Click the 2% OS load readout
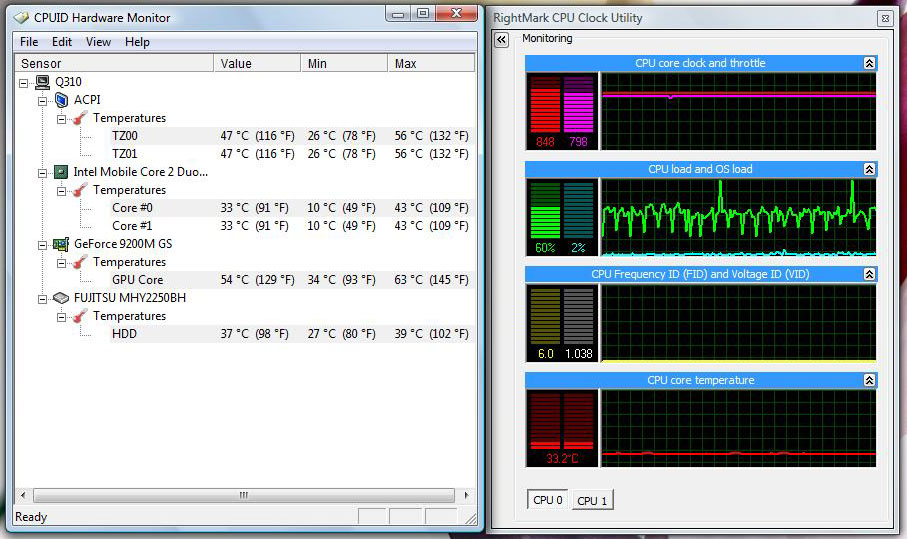This screenshot has width=907, height=539. [578, 248]
